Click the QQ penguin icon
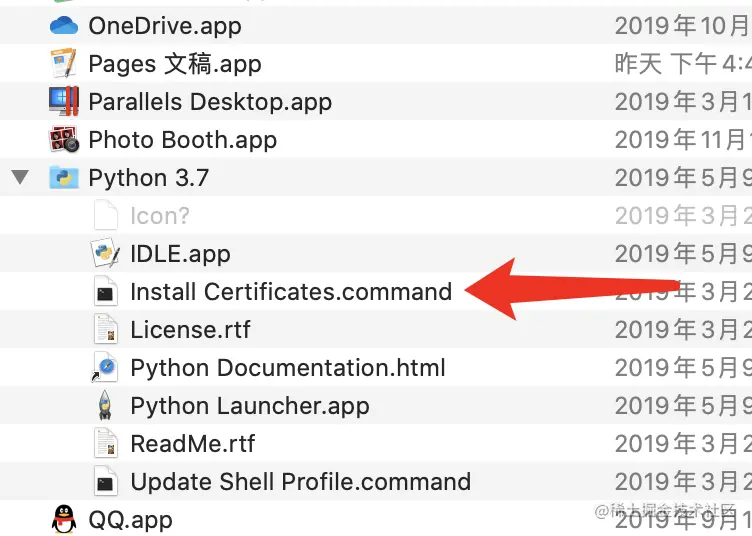The height and width of the screenshot is (536, 752). tap(64, 519)
